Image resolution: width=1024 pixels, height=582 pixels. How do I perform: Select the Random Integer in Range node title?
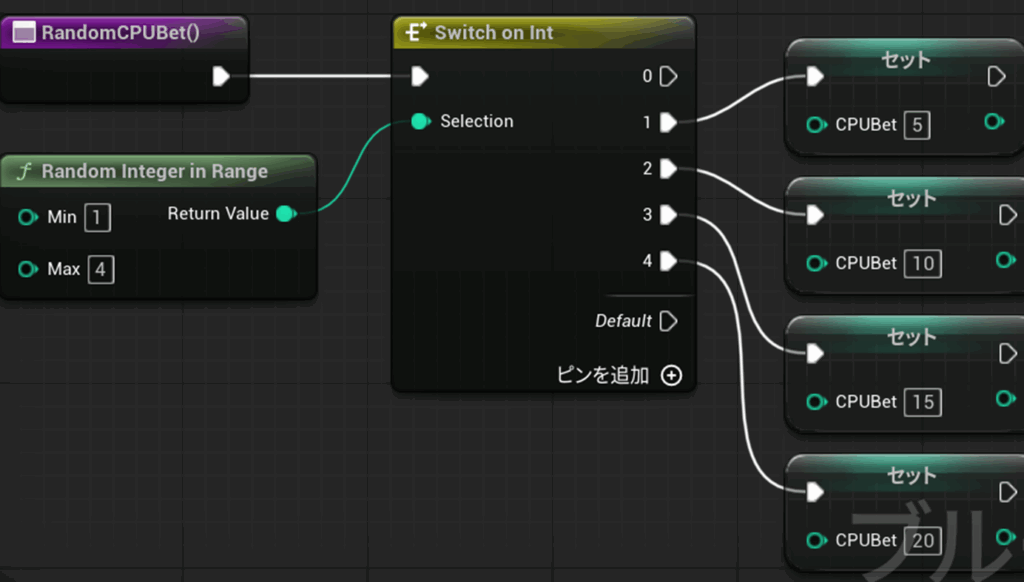pyautogui.click(x=154, y=172)
